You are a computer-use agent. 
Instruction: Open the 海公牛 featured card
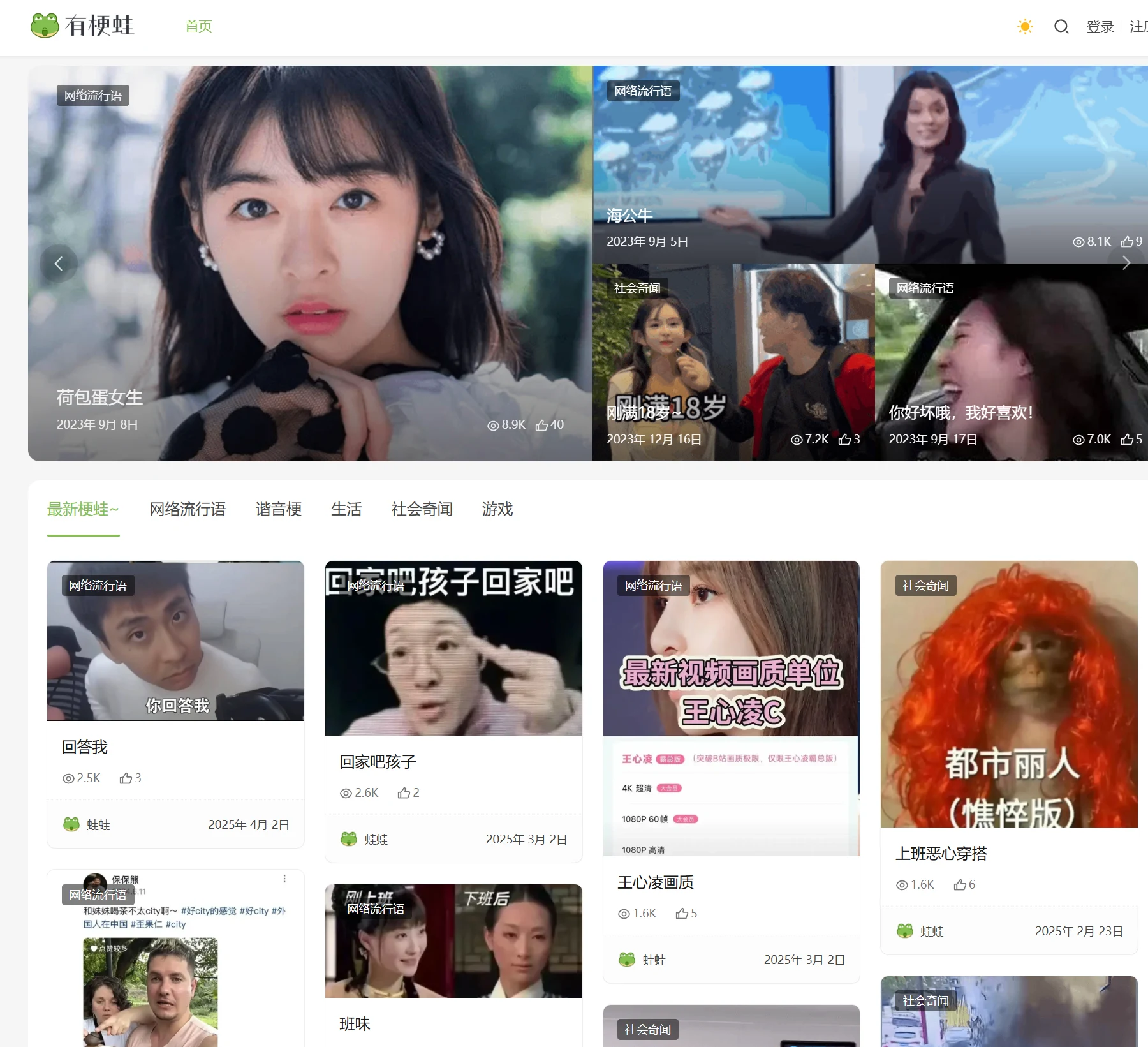pyautogui.click(x=870, y=165)
